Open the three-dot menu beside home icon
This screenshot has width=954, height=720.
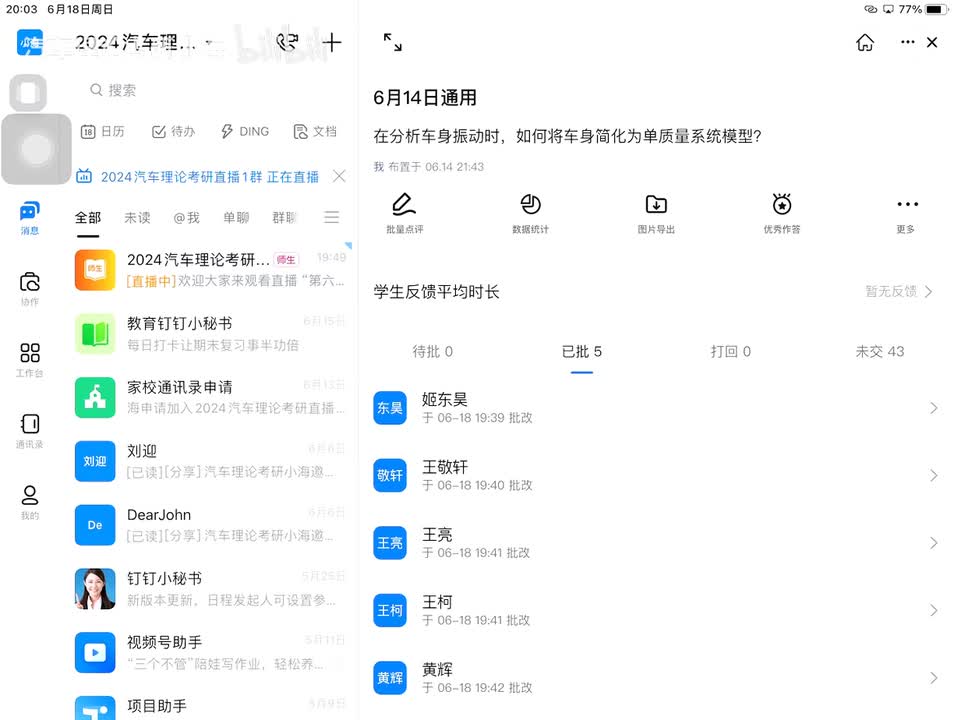pos(907,42)
